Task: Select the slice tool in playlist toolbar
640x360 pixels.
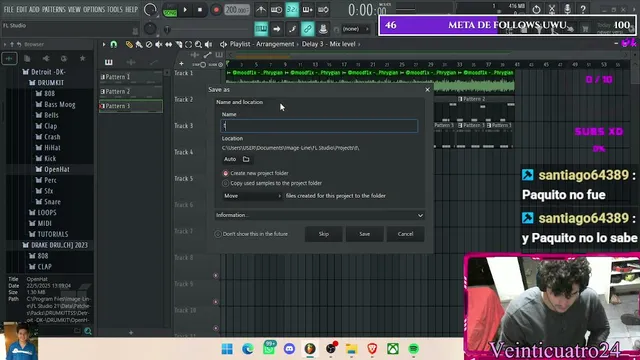Action: [x=178, y=44]
